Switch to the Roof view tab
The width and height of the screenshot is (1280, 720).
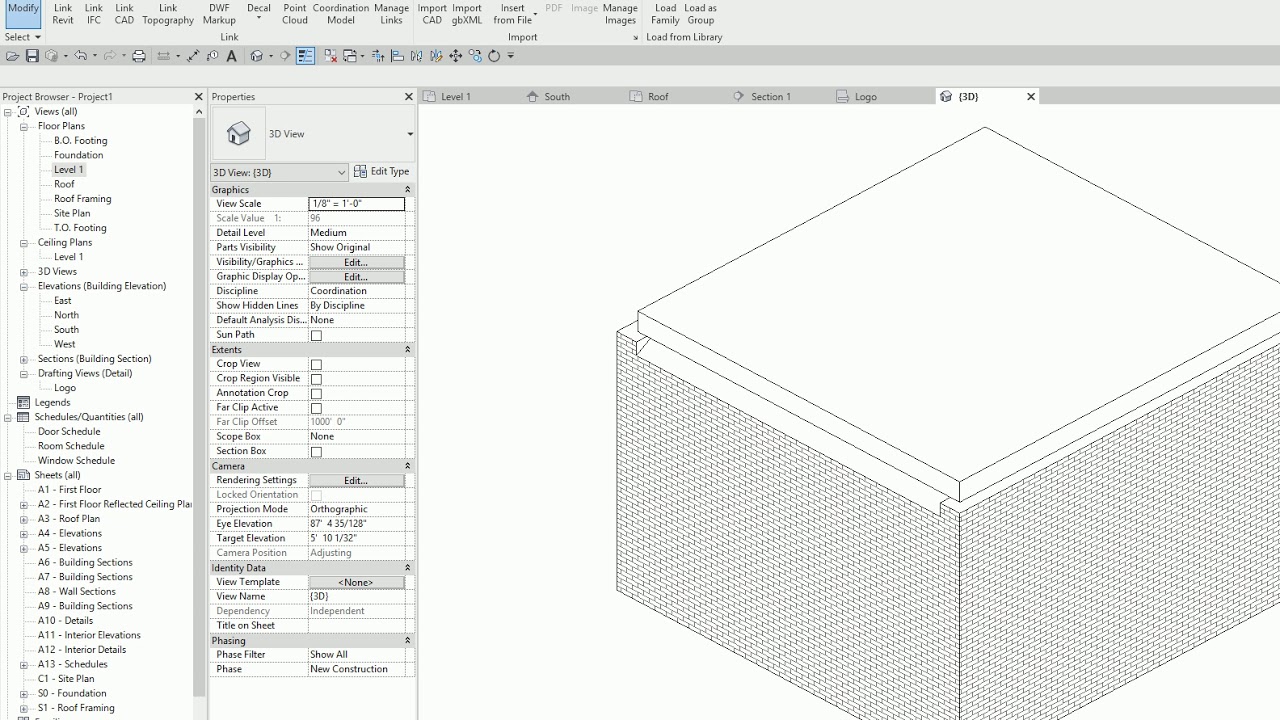658,97
